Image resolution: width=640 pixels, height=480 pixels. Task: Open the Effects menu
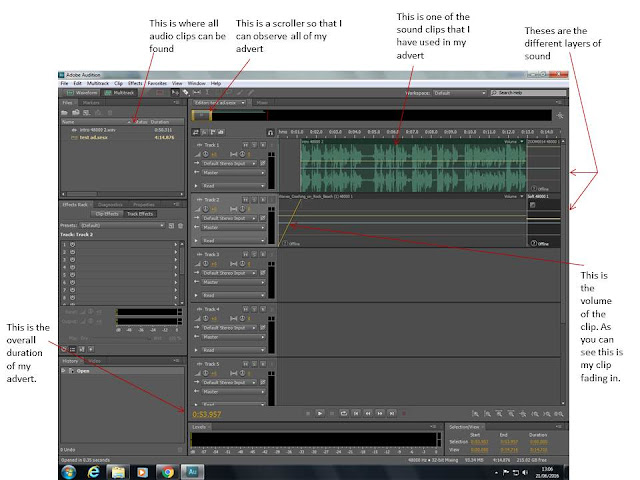tap(135, 83)
